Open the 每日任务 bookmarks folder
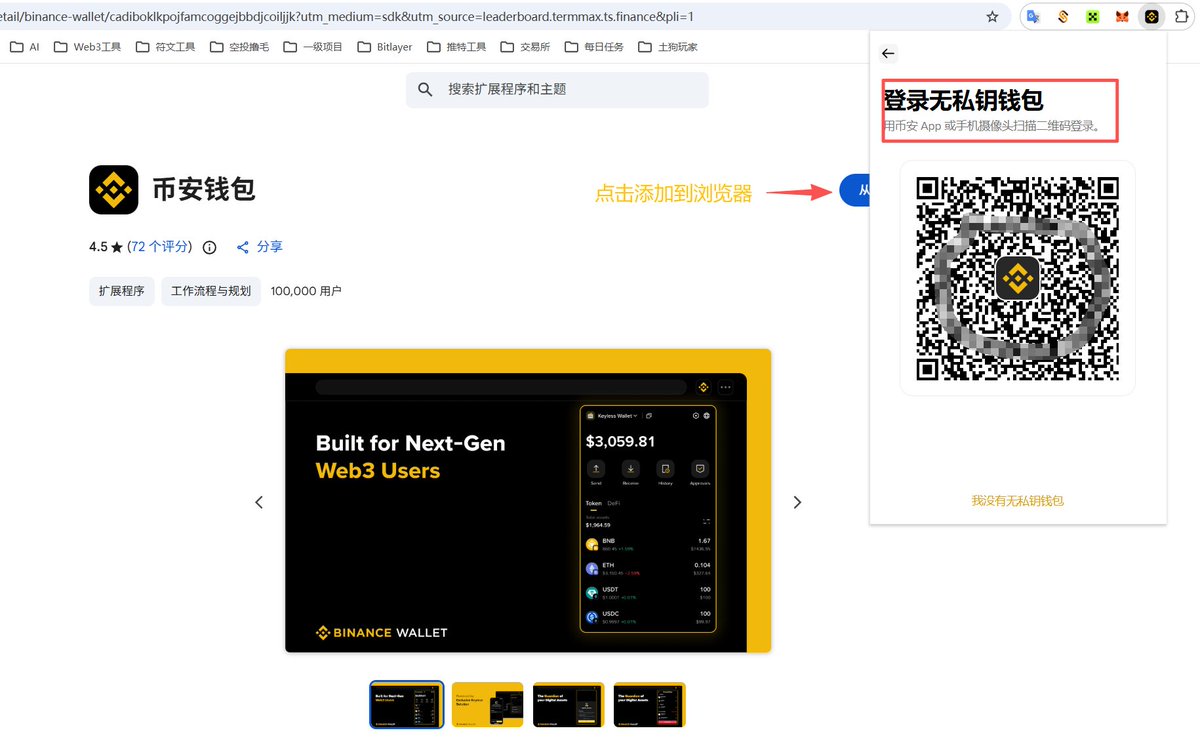The width and height of the screenshot is (1200, 741). (594, 47)
